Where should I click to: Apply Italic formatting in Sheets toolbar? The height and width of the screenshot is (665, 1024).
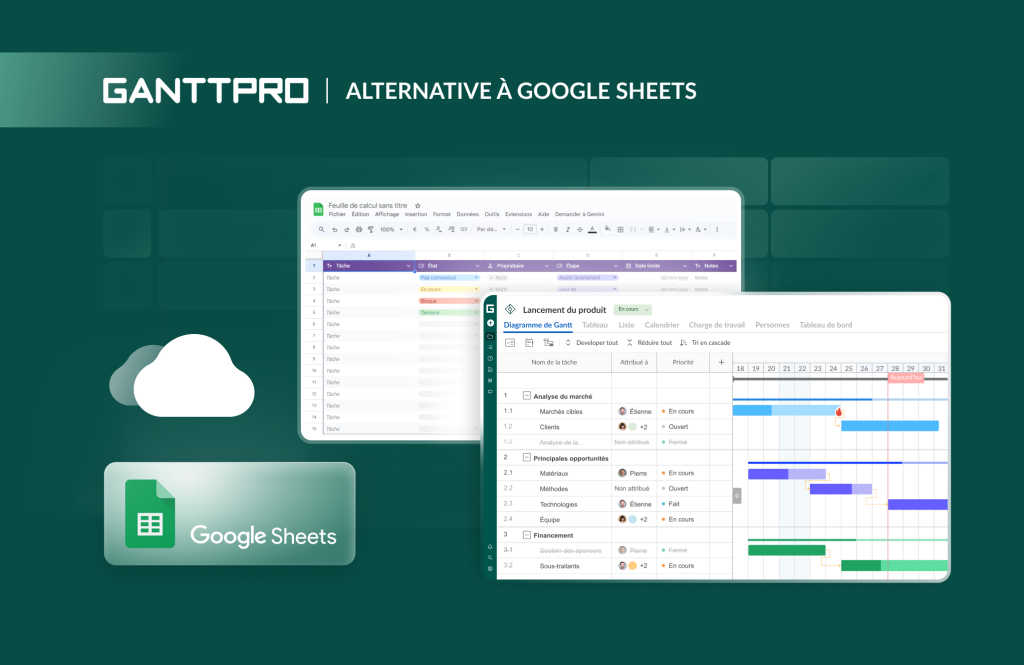coord(567,227)
